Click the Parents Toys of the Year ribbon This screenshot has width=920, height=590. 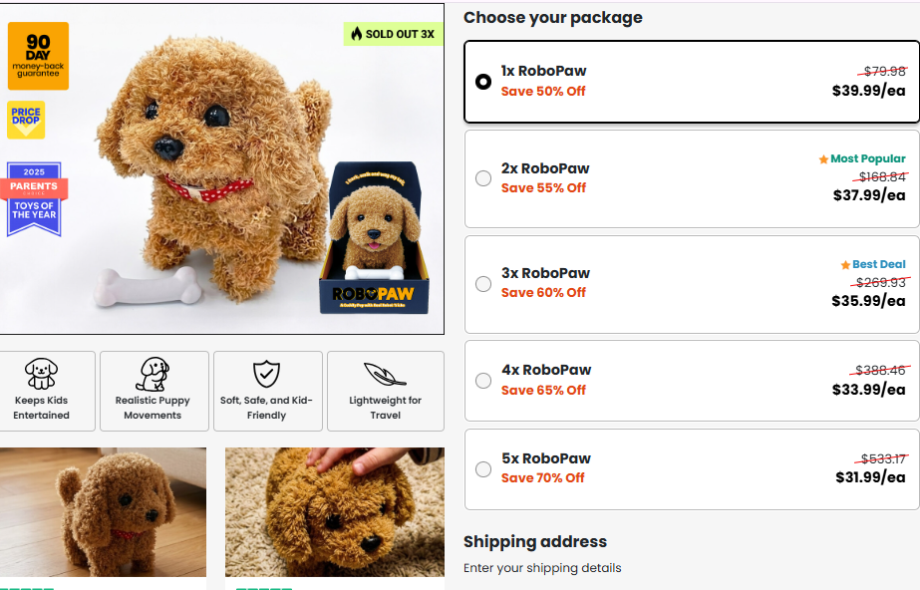[x=34, y=198]
